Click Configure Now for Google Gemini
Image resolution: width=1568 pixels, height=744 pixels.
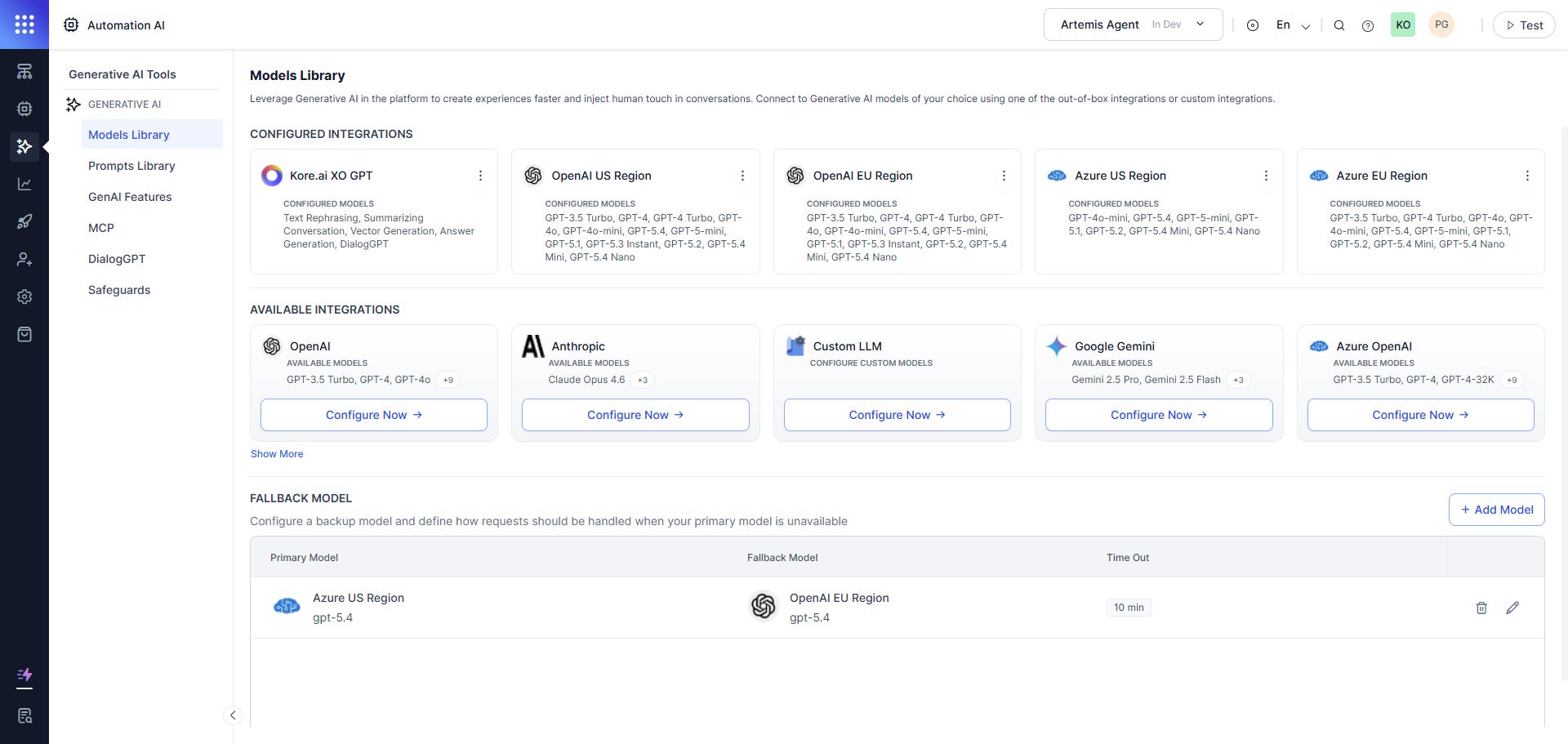point(1159,415)
